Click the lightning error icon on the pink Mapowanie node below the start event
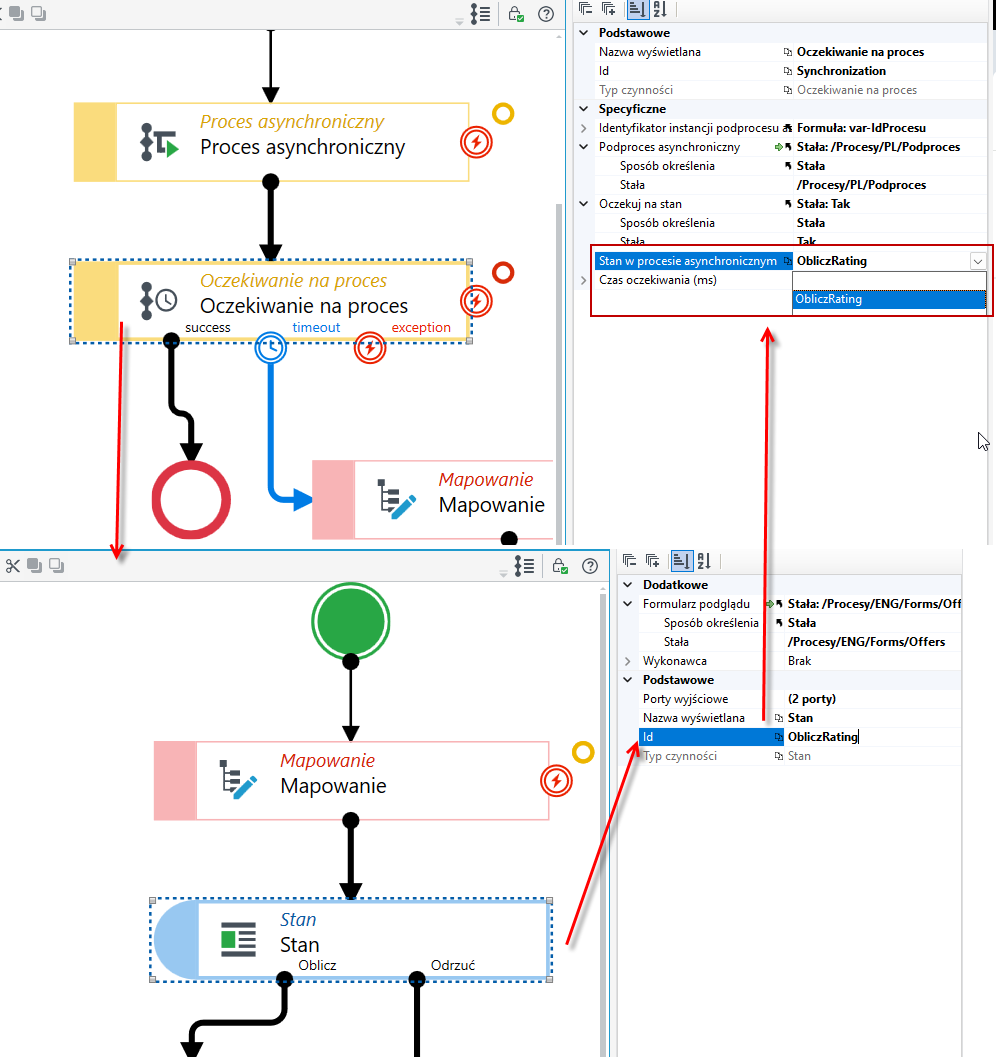The height and width of the screenshot is (1057, 996). pyautogui.click(x=556, y=781)
